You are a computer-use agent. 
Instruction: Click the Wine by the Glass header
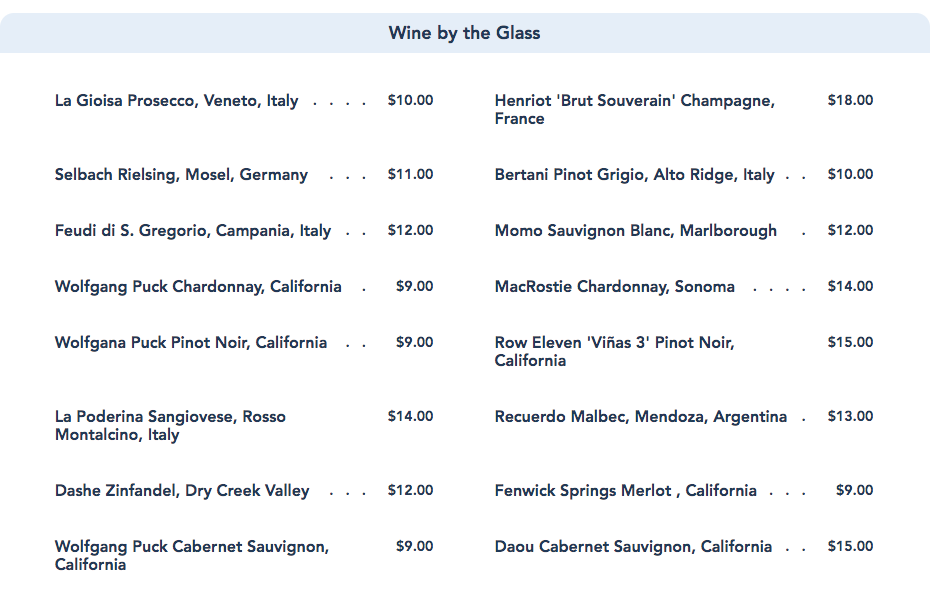(465, 33)
